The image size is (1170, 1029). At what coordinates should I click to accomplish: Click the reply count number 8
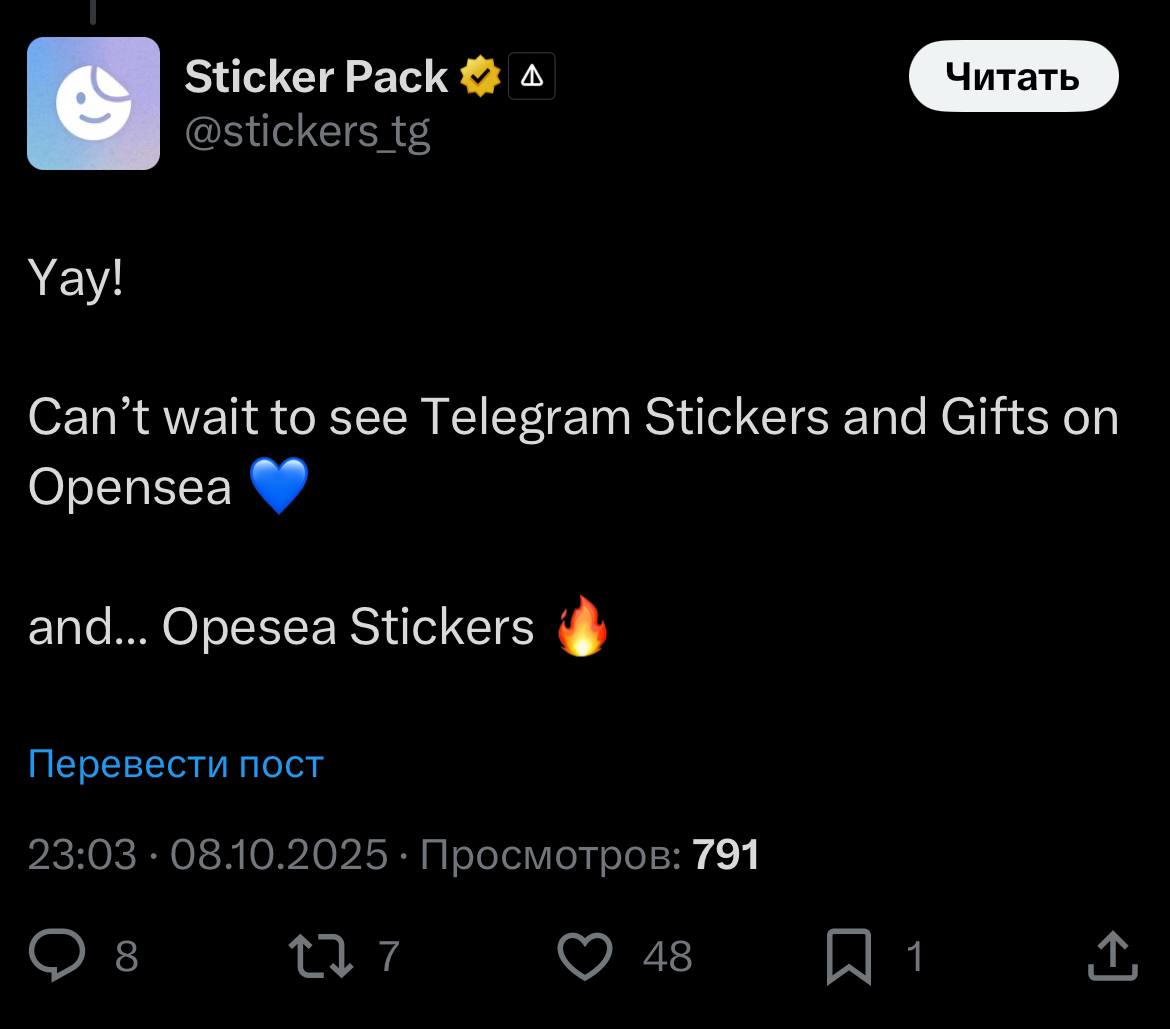pyautogui.click(x=126, y=957)
